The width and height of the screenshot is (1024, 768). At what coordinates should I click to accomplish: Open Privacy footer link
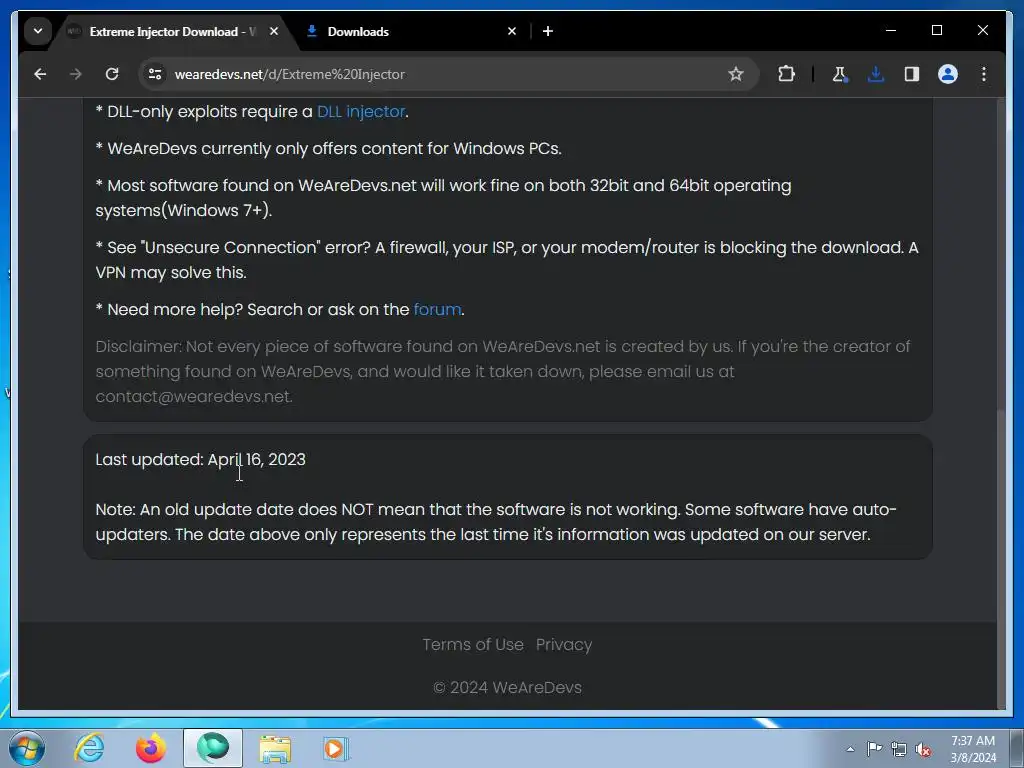[x=564, y=645]
